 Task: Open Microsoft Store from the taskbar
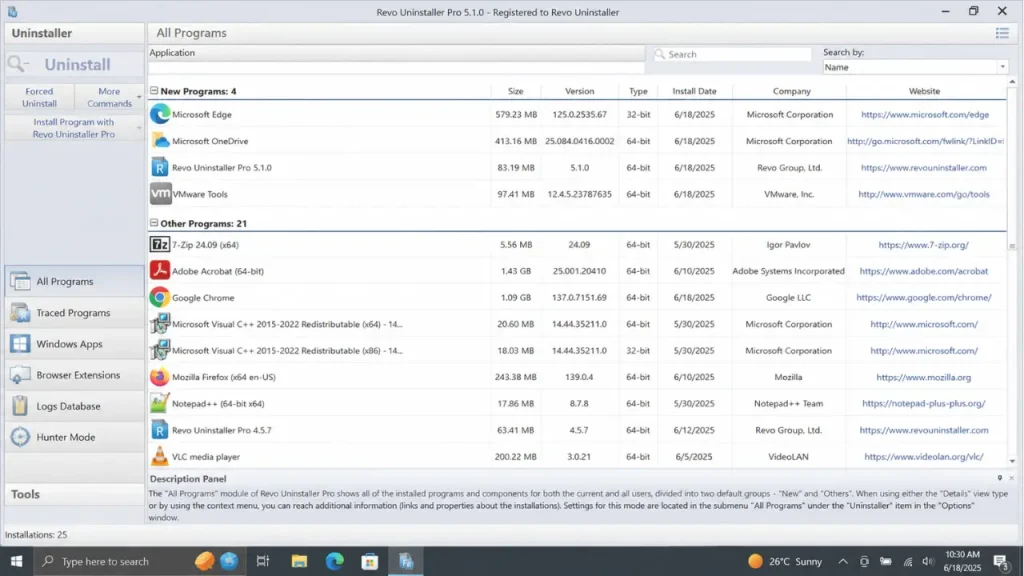[x=370, y=561]
